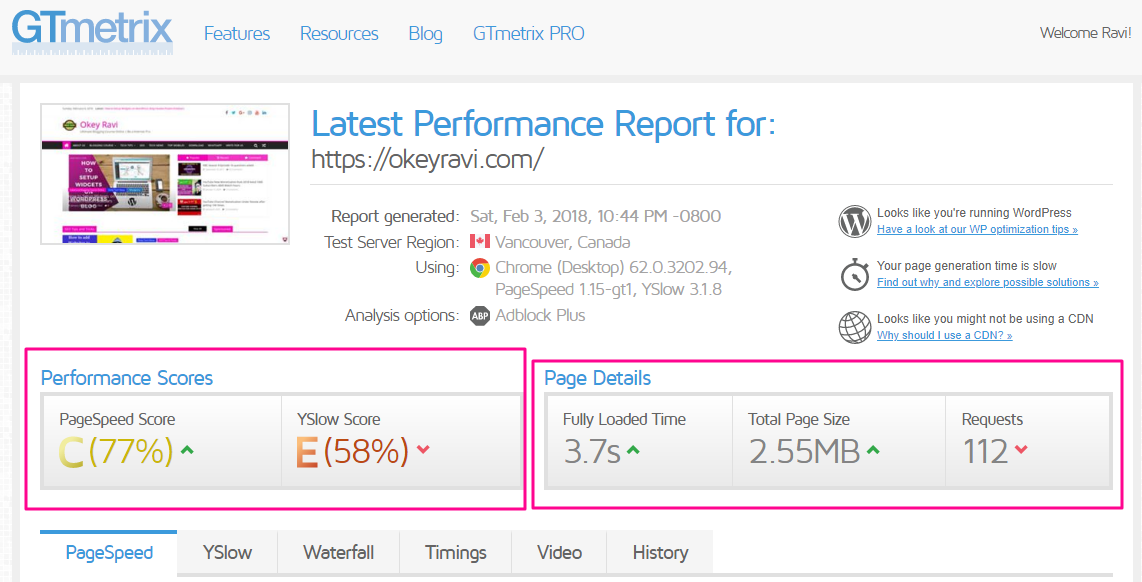Viewport: 1142px width, 582px height.
Task: Click the 'Test Server Region:' label
Action: point(392,242)
